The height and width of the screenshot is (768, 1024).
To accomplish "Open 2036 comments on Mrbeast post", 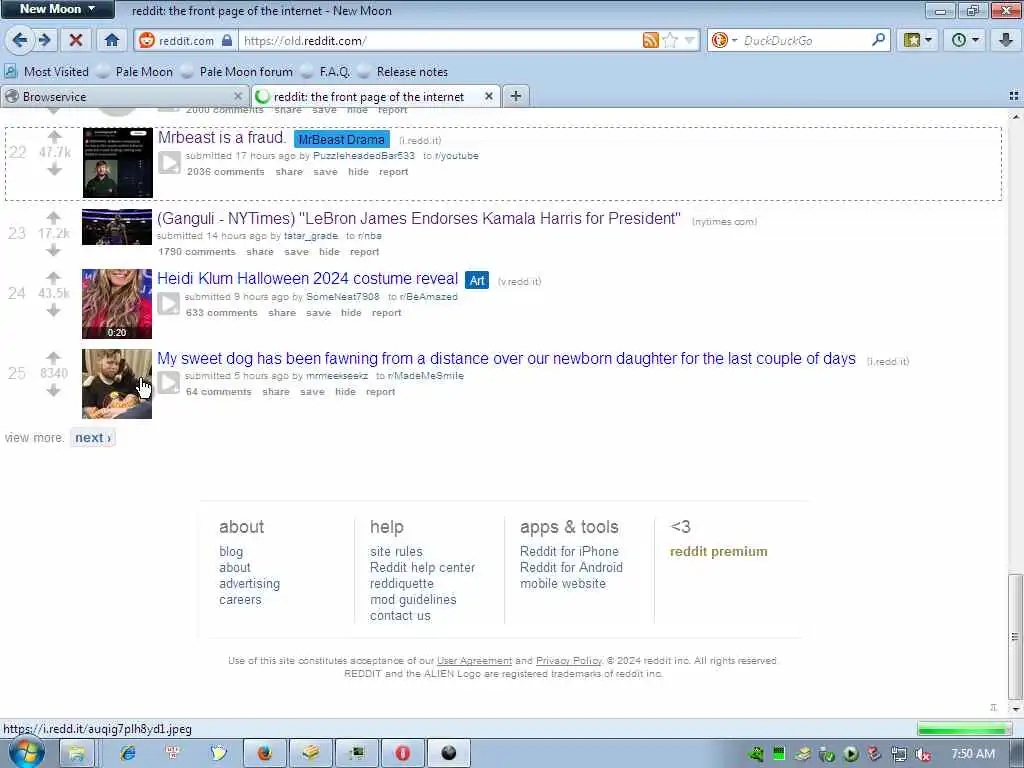I will click(226, 172).
